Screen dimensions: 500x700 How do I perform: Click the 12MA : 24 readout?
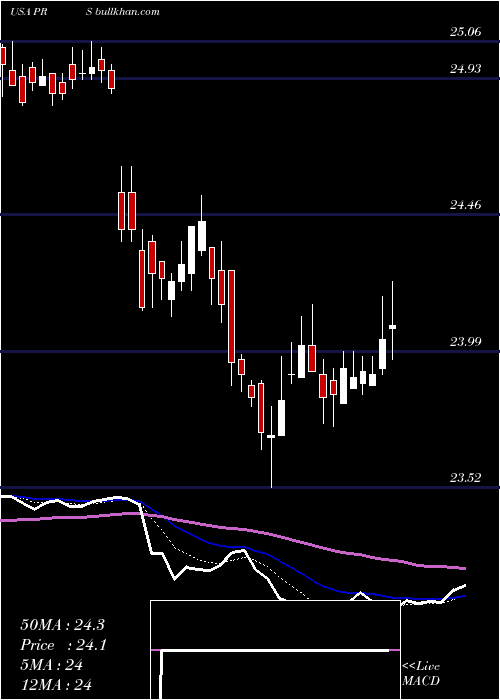[56, 685]
